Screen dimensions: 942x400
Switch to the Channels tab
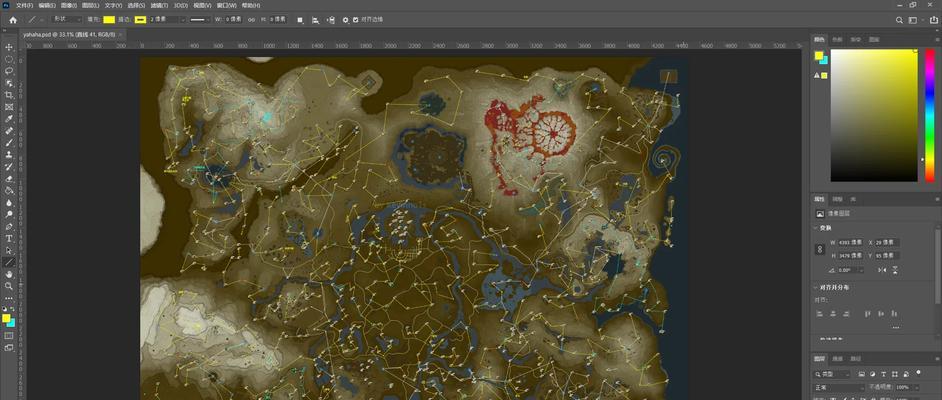click(x=838, y=359)
